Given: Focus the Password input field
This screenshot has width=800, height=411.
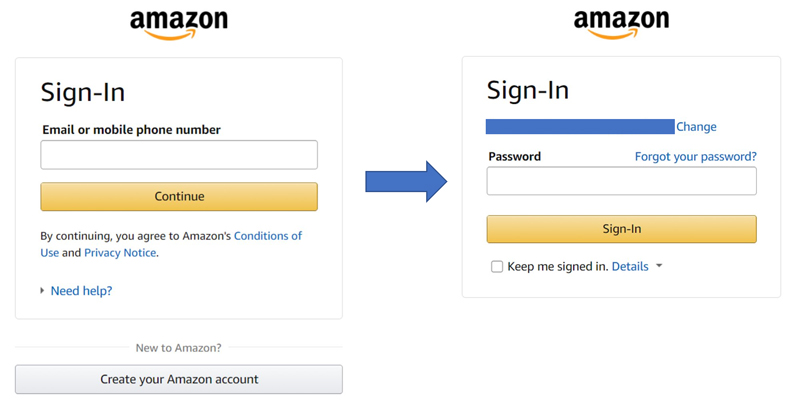Looking at the screenshot, I should (621, 181).
